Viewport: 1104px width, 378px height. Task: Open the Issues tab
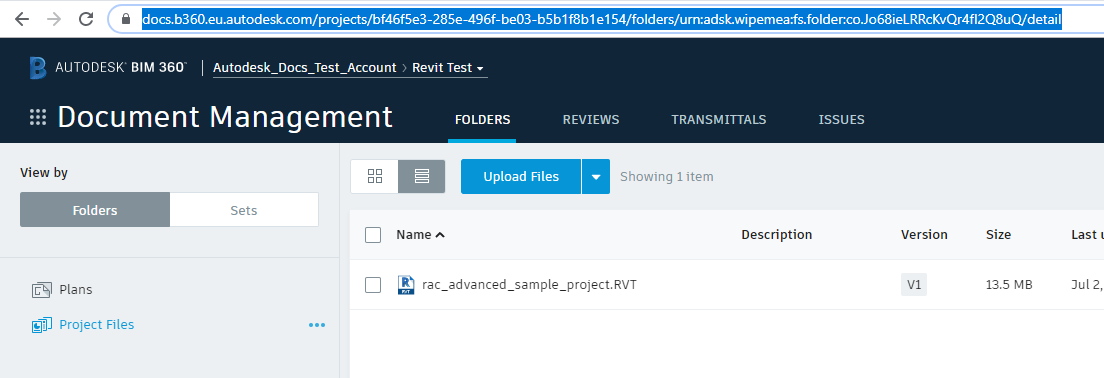tap(841, 120)
